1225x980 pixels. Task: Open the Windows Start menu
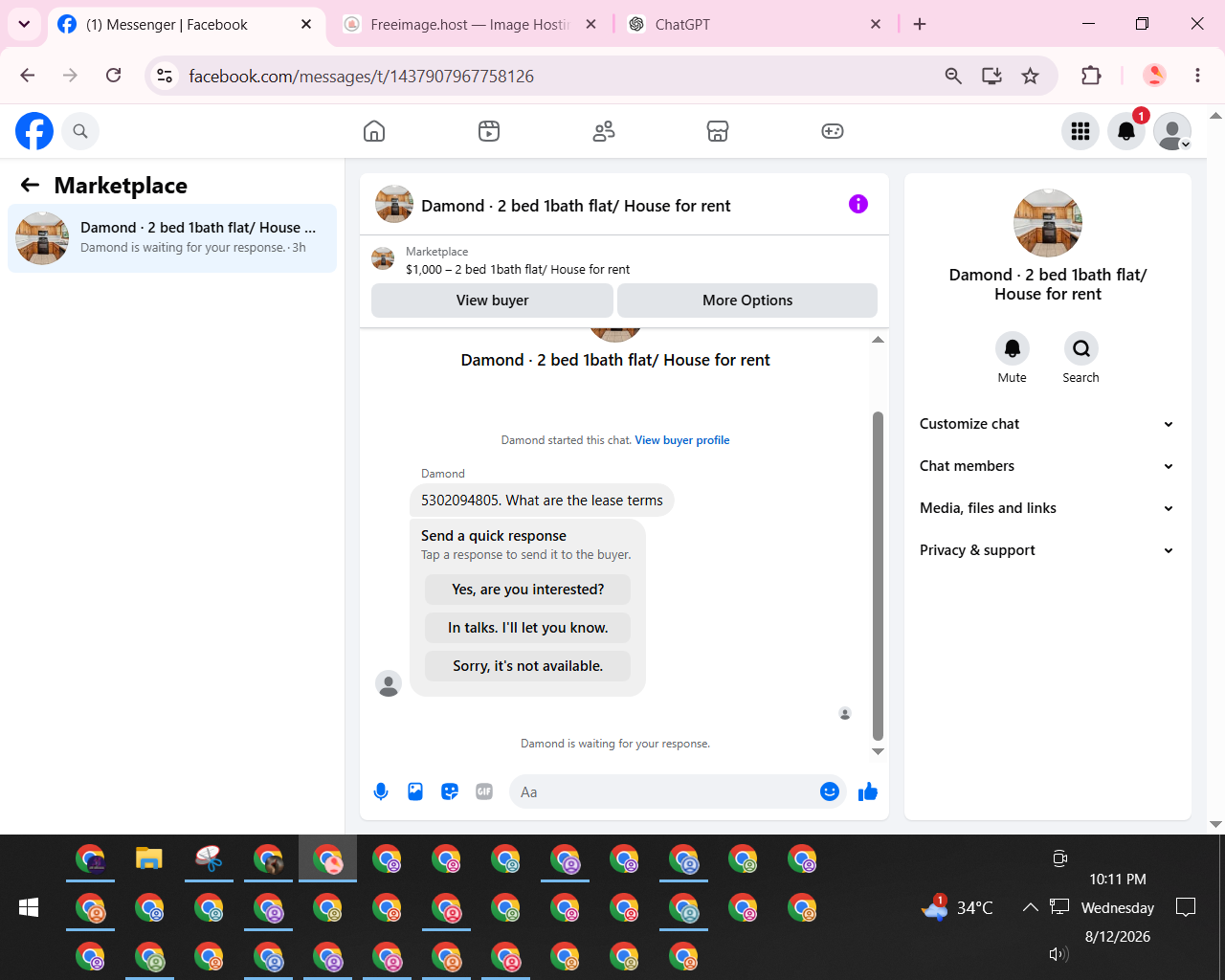29,907
